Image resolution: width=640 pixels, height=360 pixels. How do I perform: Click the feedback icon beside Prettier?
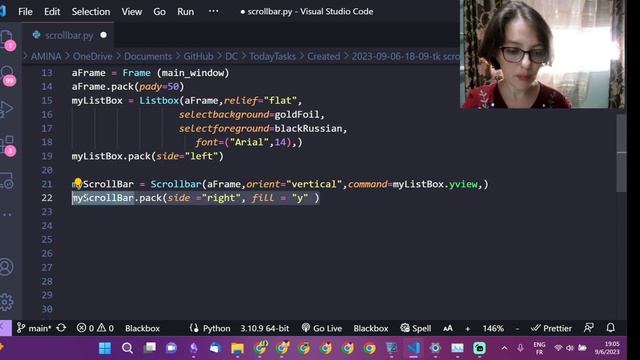click(x=589, y=327)
